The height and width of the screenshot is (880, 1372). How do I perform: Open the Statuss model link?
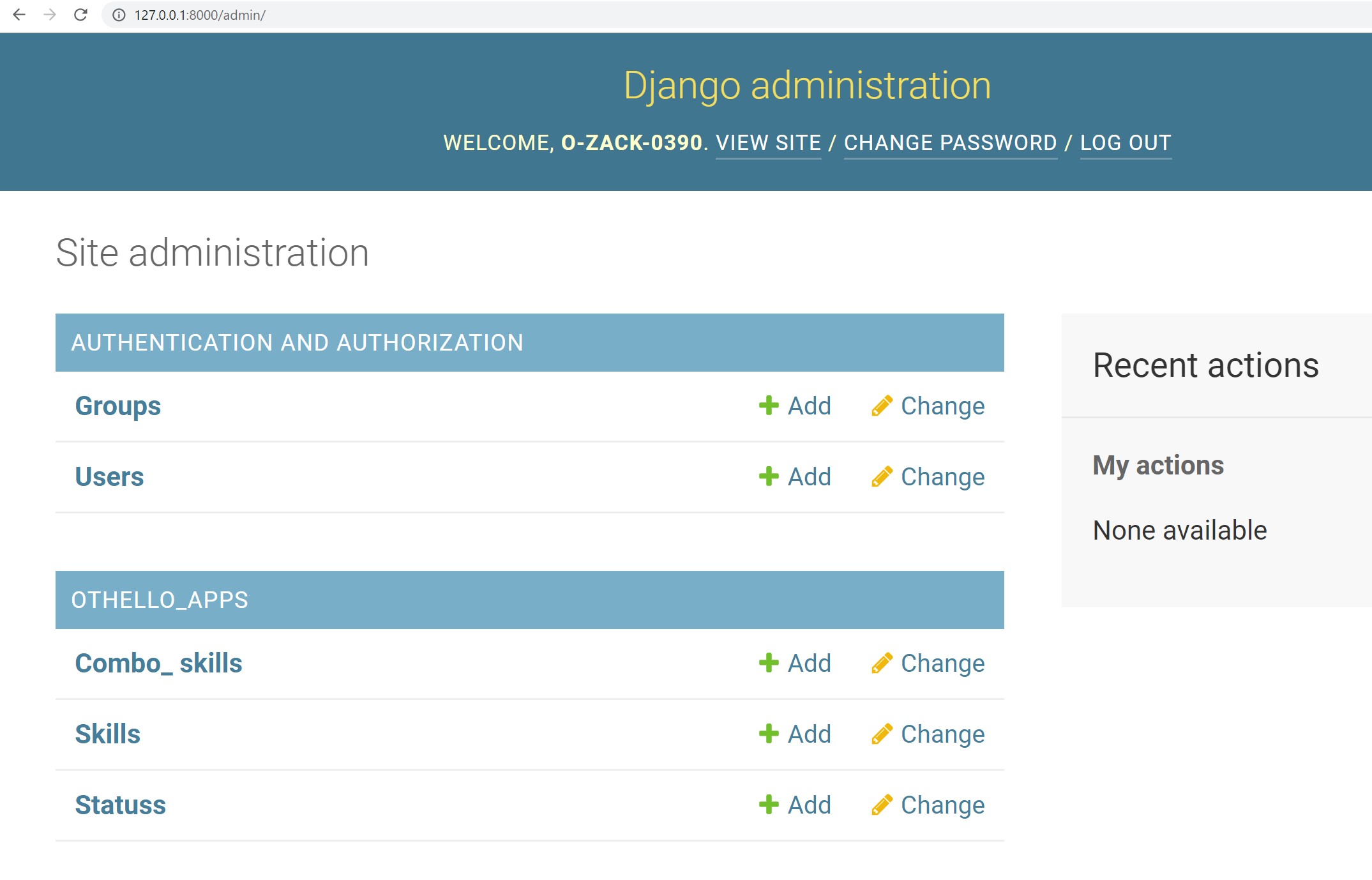point(120,805)
